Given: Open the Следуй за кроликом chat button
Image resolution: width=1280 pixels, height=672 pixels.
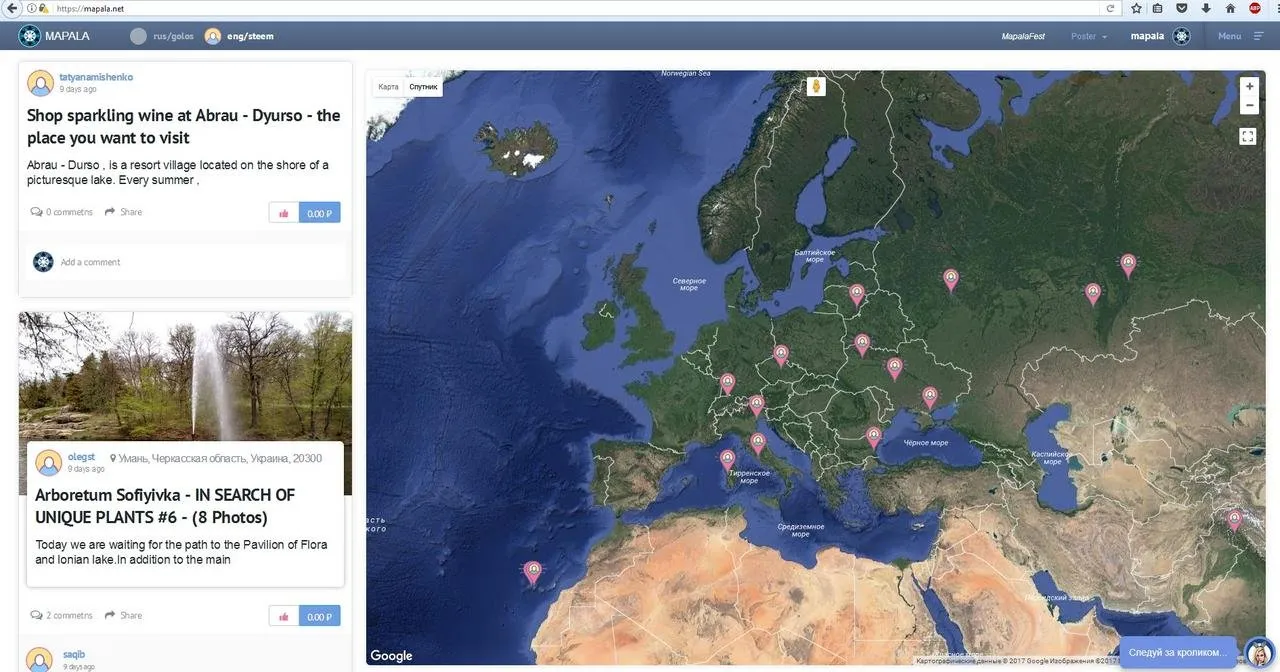Looking at the screenshot, I should pos(1177,652).
